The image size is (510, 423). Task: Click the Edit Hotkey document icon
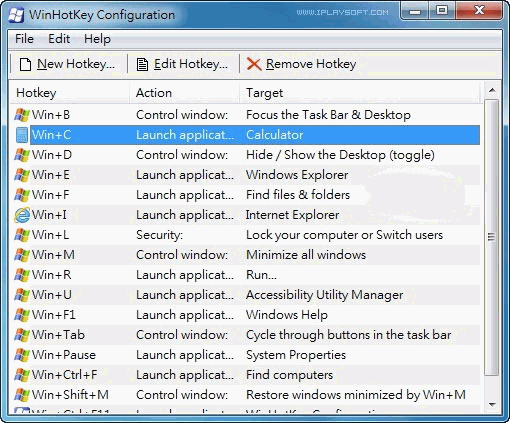(142, 64)
